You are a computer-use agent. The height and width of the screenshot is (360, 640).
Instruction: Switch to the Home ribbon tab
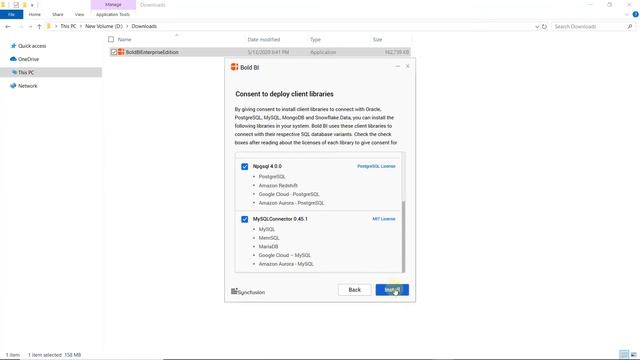[x=35, y=14]
